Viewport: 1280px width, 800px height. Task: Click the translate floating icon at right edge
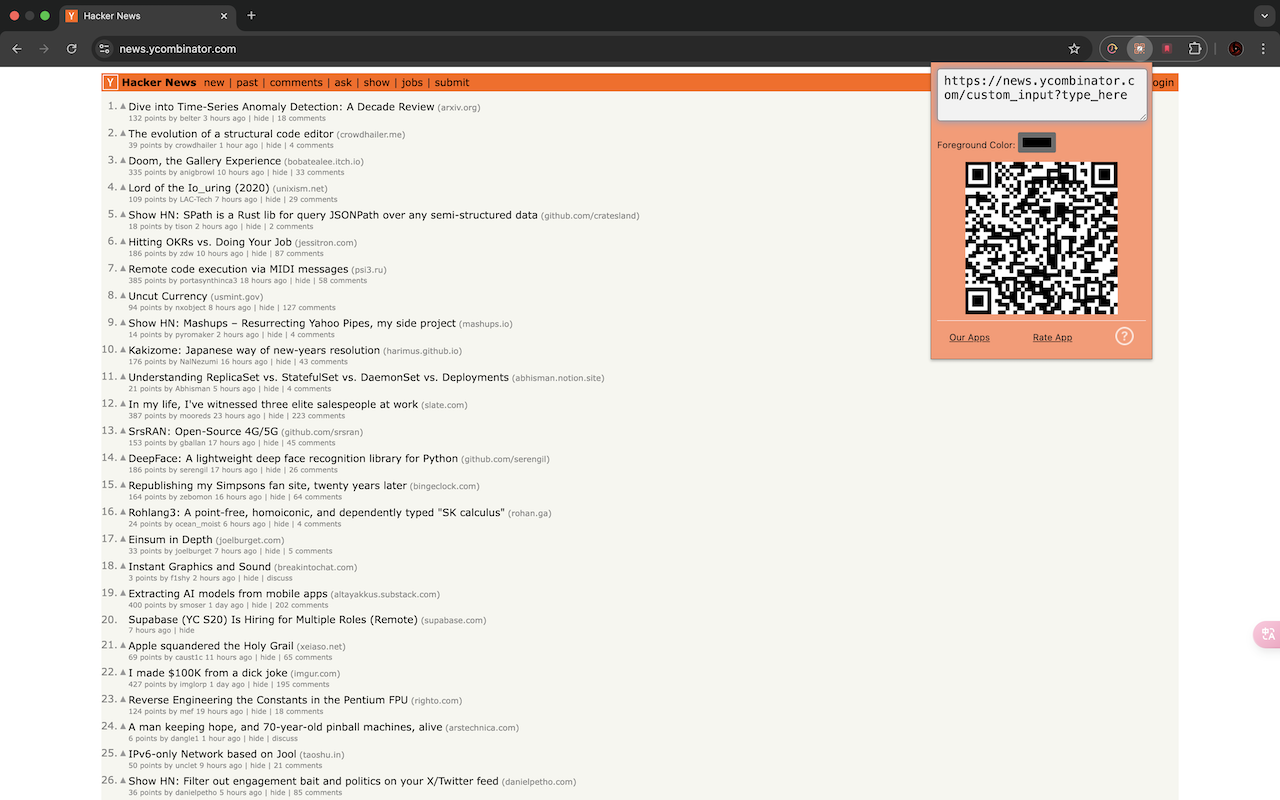tap(1268, 634)
